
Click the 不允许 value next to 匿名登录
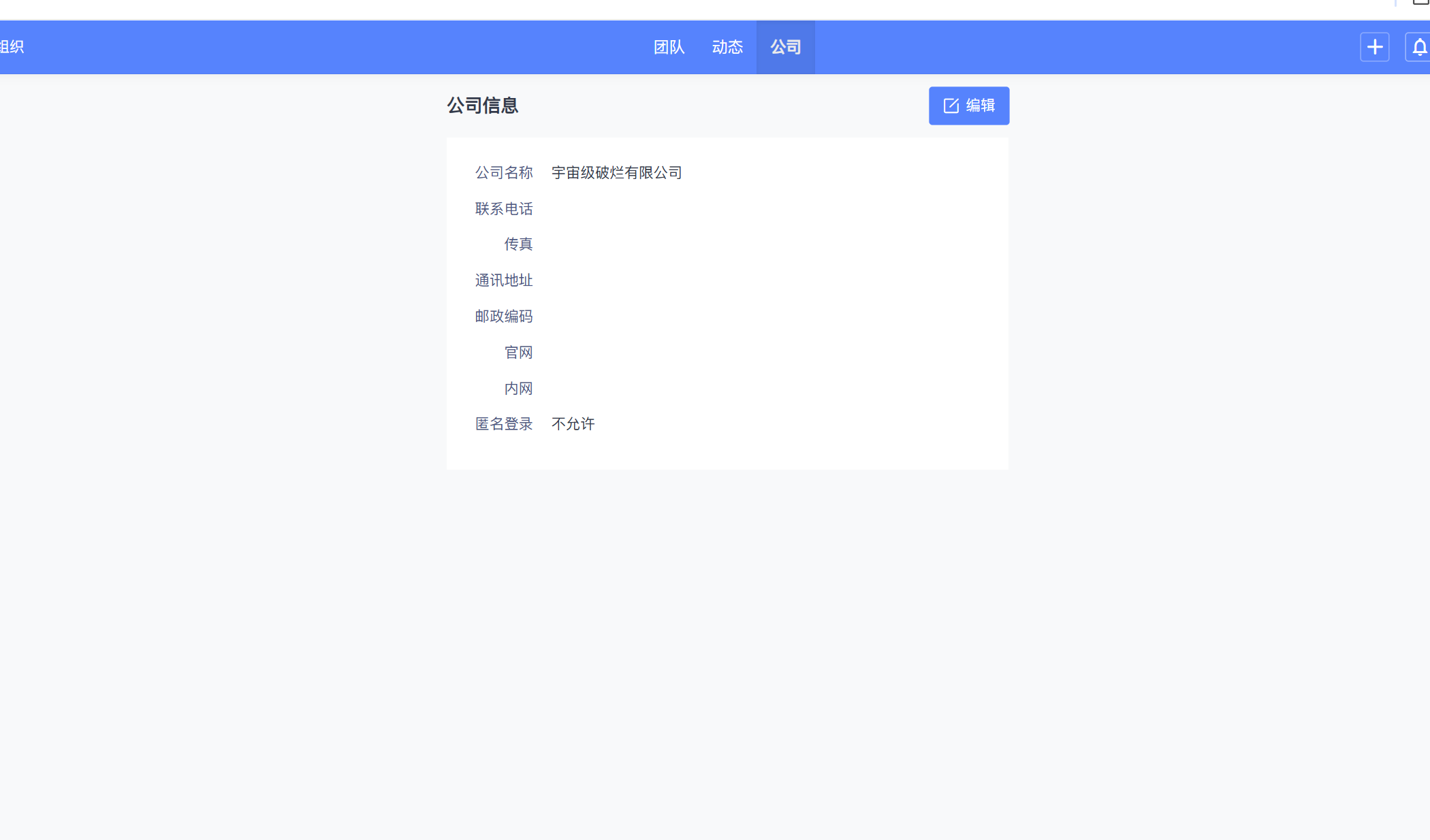click(573, 423)
